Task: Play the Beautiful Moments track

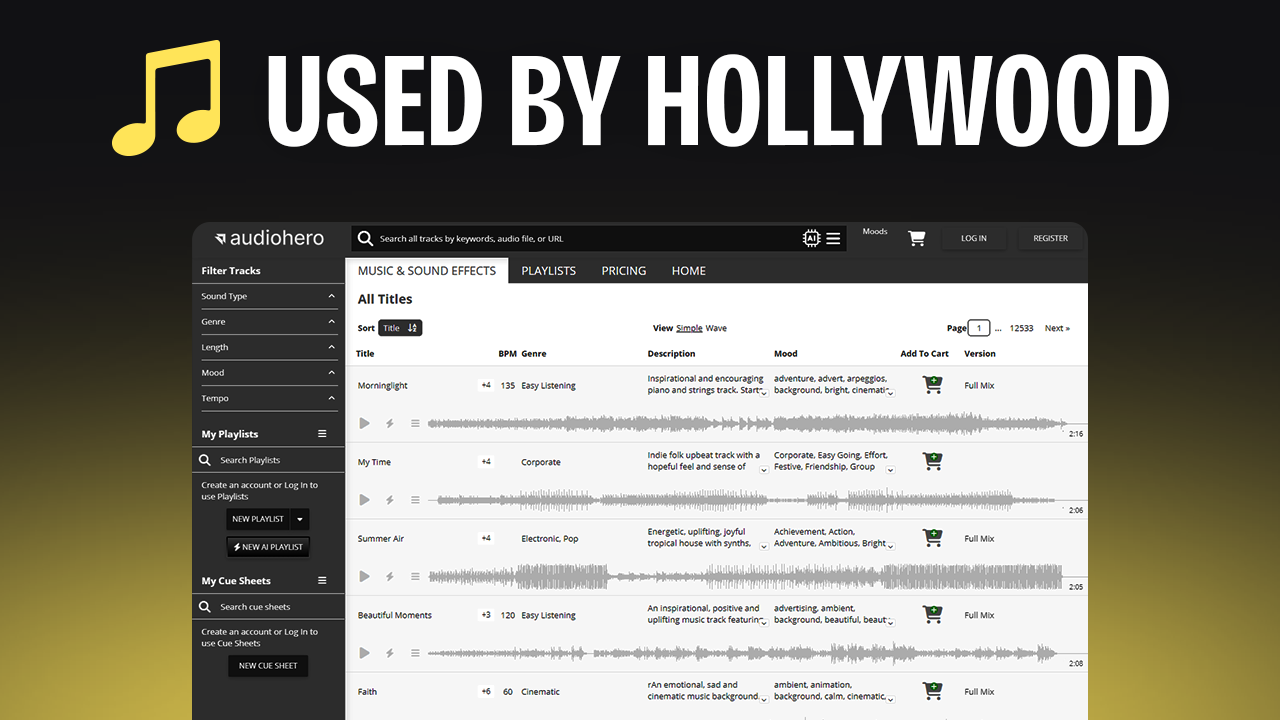Action: coord(365,653)
